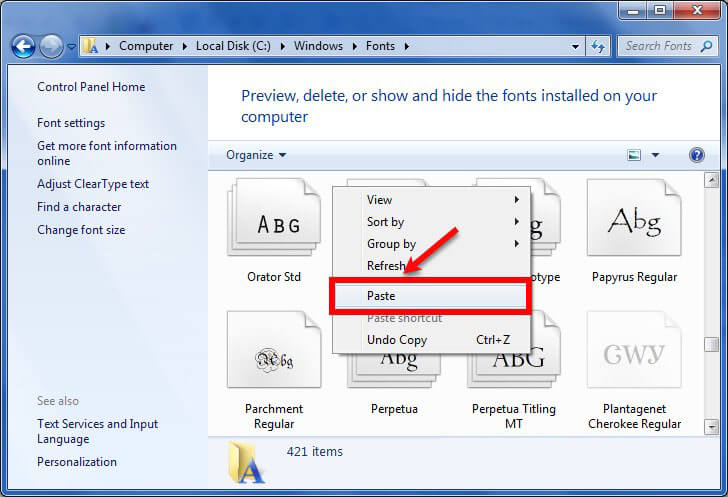
Task: Select the Plantagenet Cherokee Regular font icon
Action: pyautogui.click(x=634, y=349)
